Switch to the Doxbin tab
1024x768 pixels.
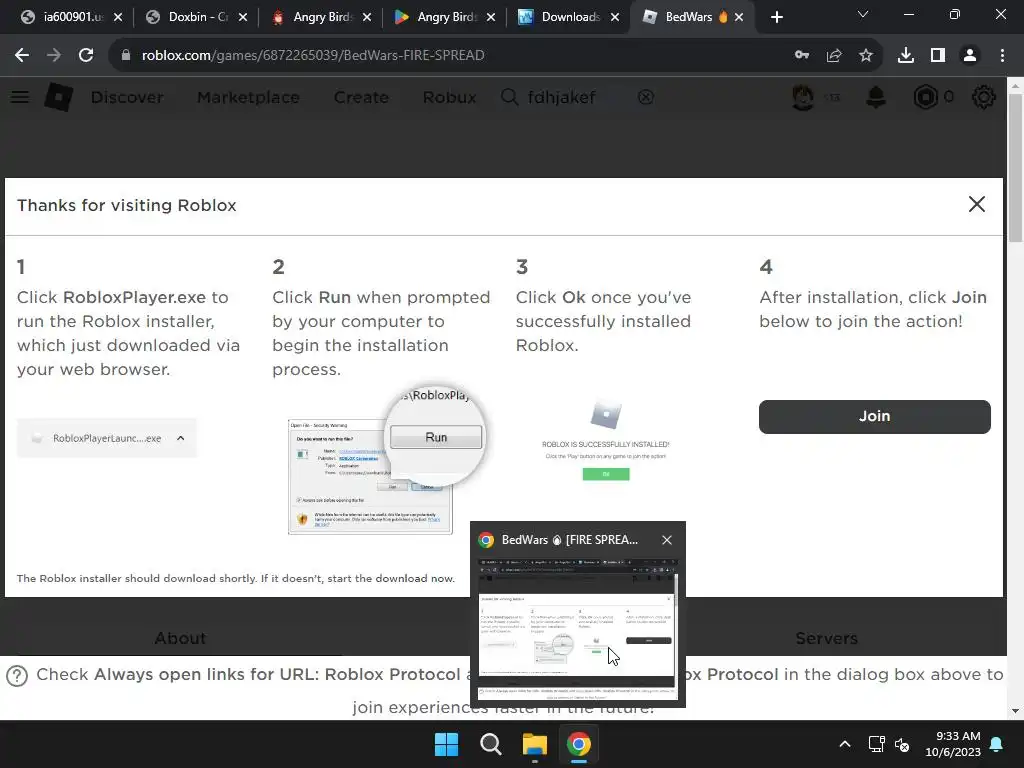tap(197, 17)
